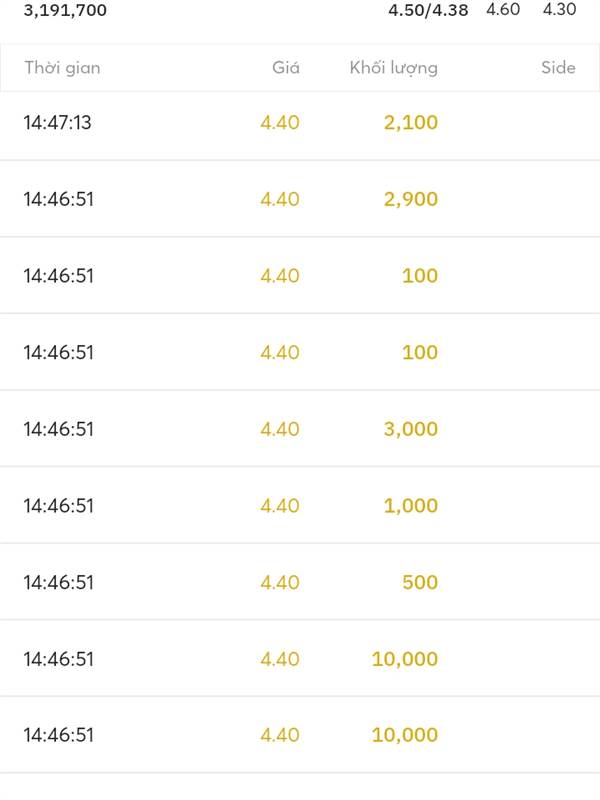The height and width of the screenshot is (800, 600).
Task: Select the Thời gian column header
Action: pyautogui.click(x=62, y=68)
